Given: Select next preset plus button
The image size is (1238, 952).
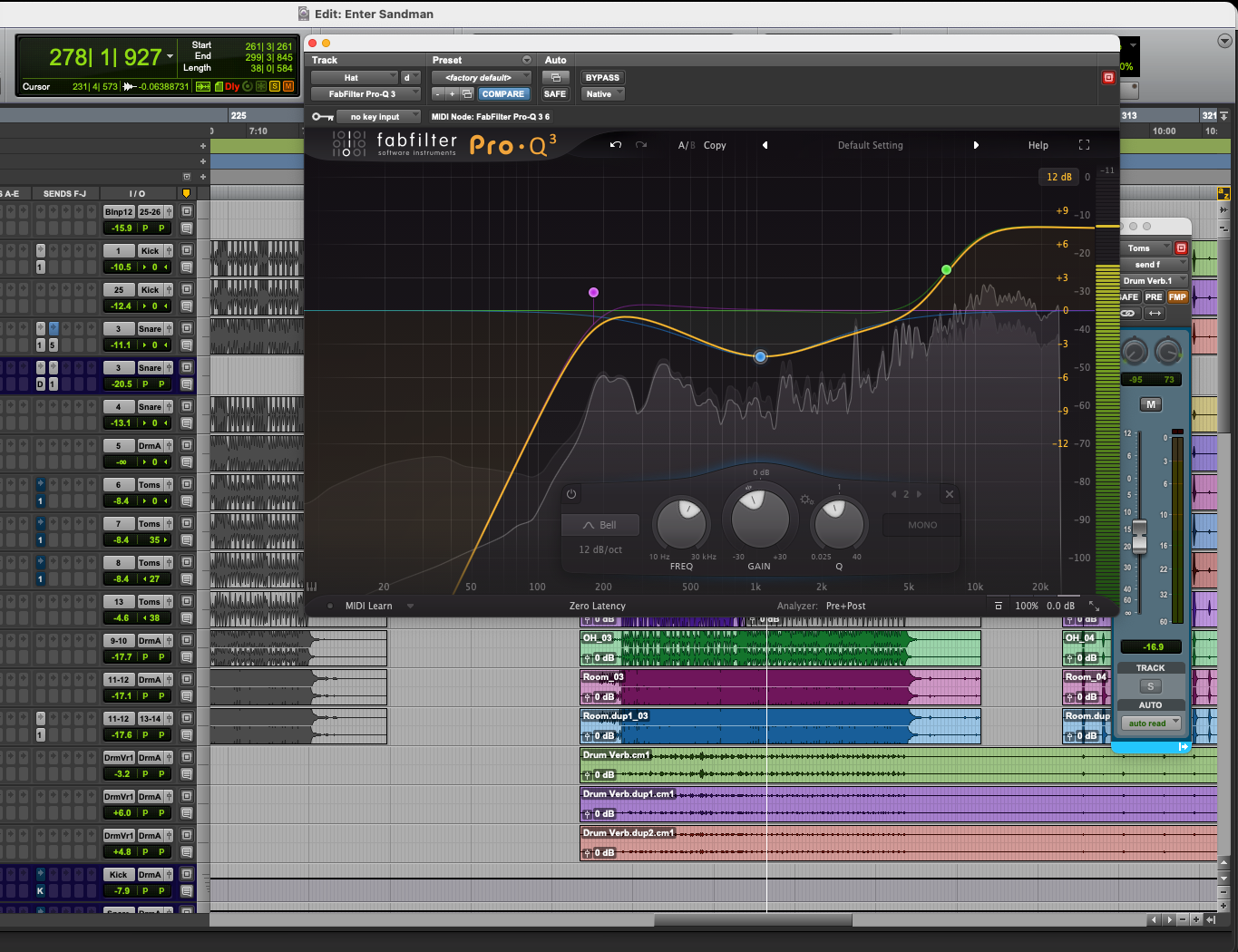Looking at the screenshot, I should tap(453, 94).
